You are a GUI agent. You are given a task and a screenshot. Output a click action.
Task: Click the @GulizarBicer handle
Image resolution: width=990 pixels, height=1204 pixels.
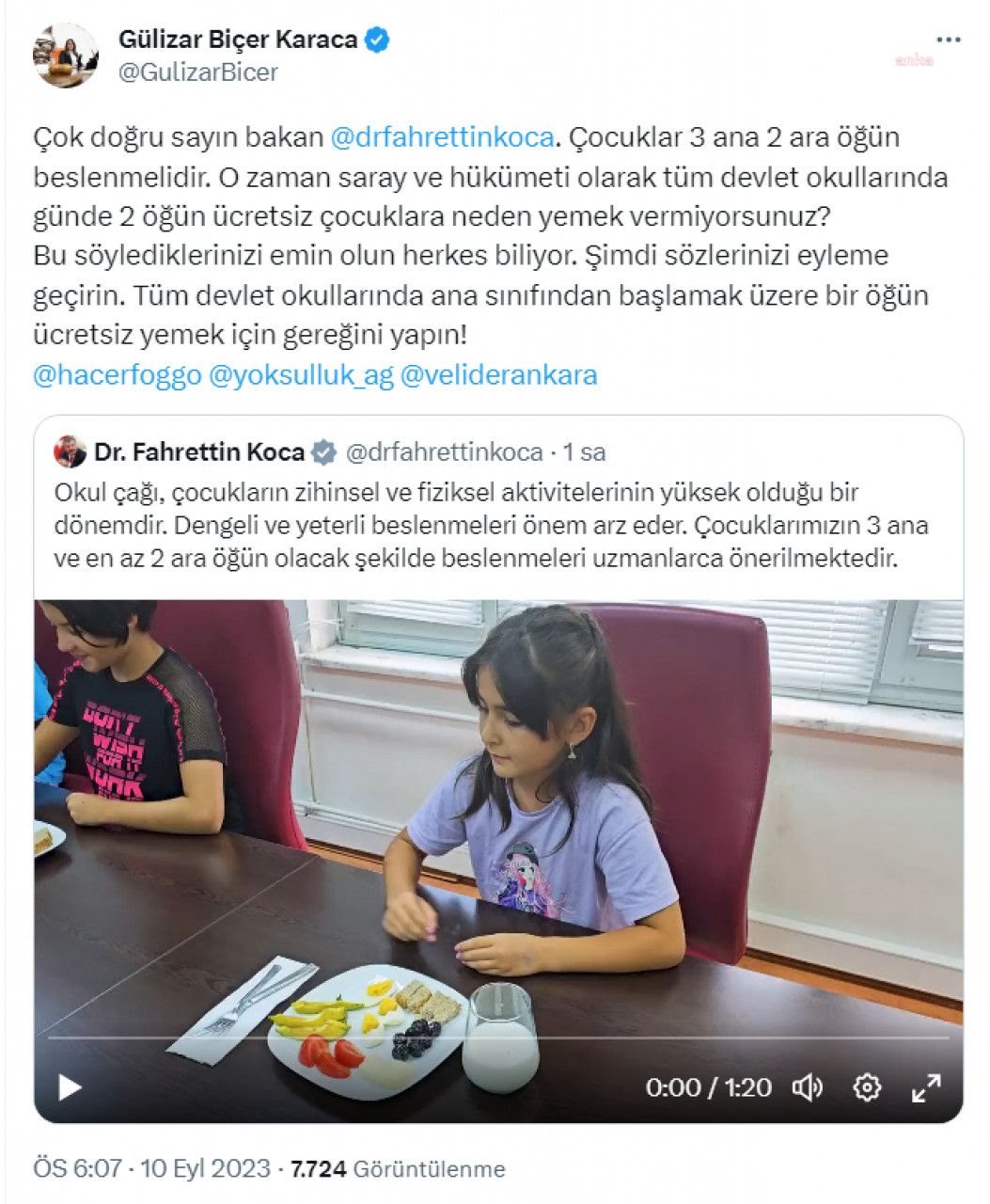[197, 72]
